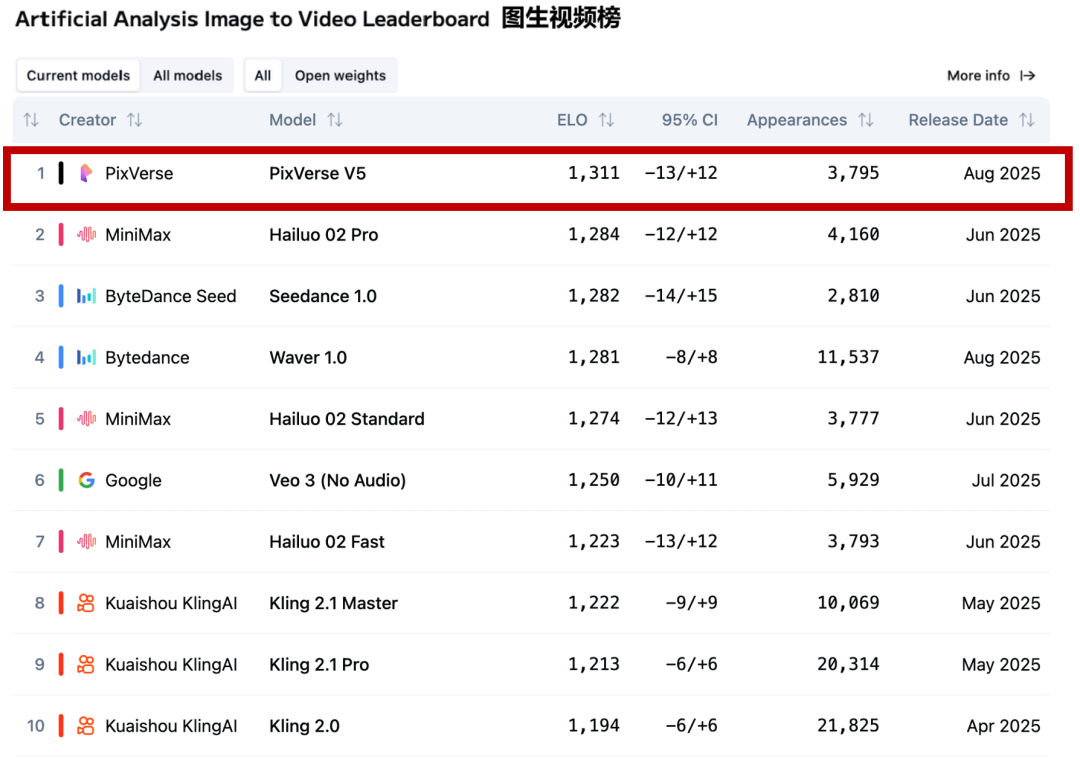Select the All weights filter tab
The image size is (1080, 759).
[x=262, y=76]
